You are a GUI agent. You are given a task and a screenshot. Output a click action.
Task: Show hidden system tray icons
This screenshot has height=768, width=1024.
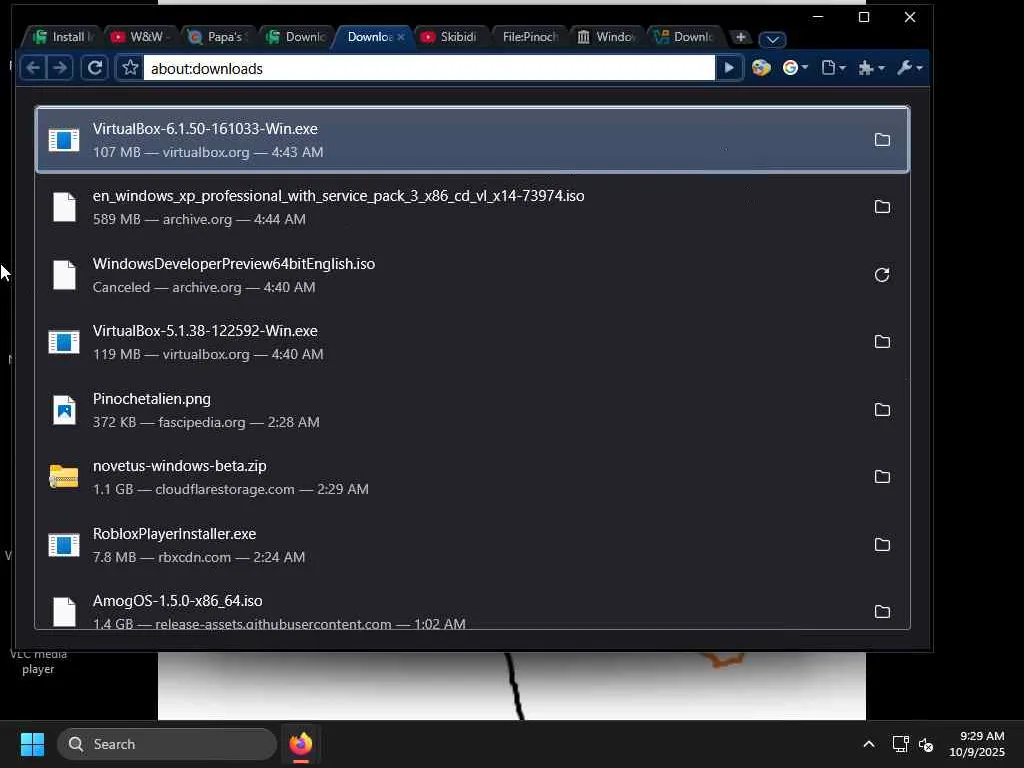(869, 744)
